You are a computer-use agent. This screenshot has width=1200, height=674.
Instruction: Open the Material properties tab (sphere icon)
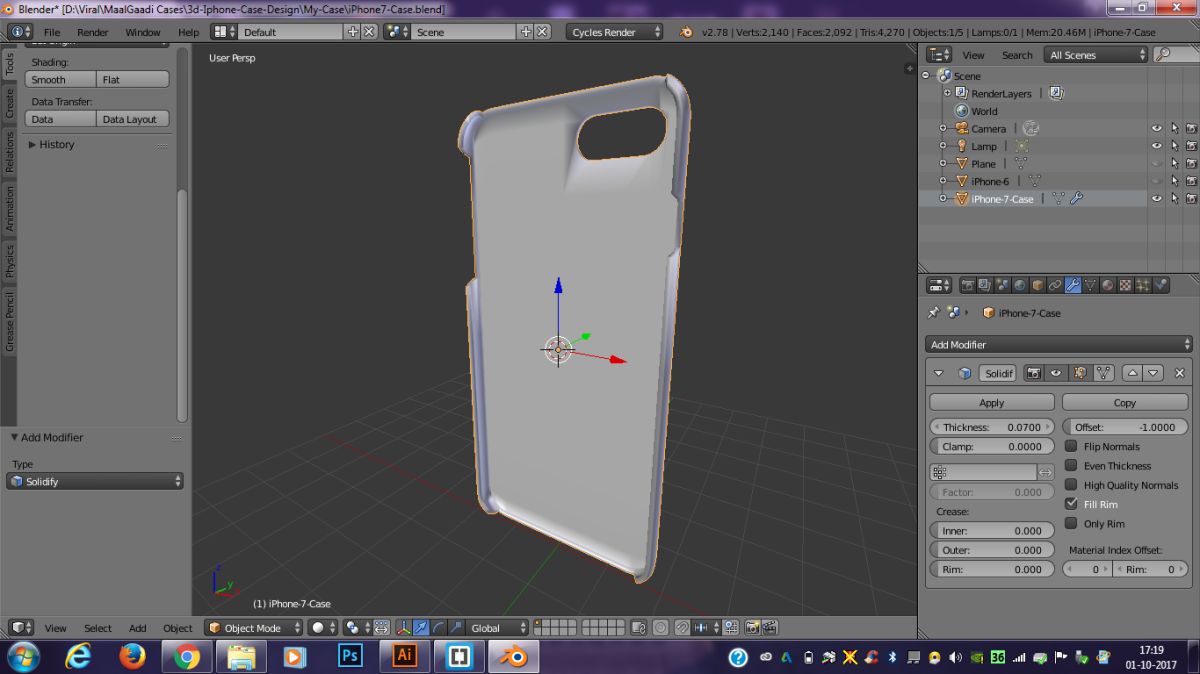click(x=1108, y=285)
